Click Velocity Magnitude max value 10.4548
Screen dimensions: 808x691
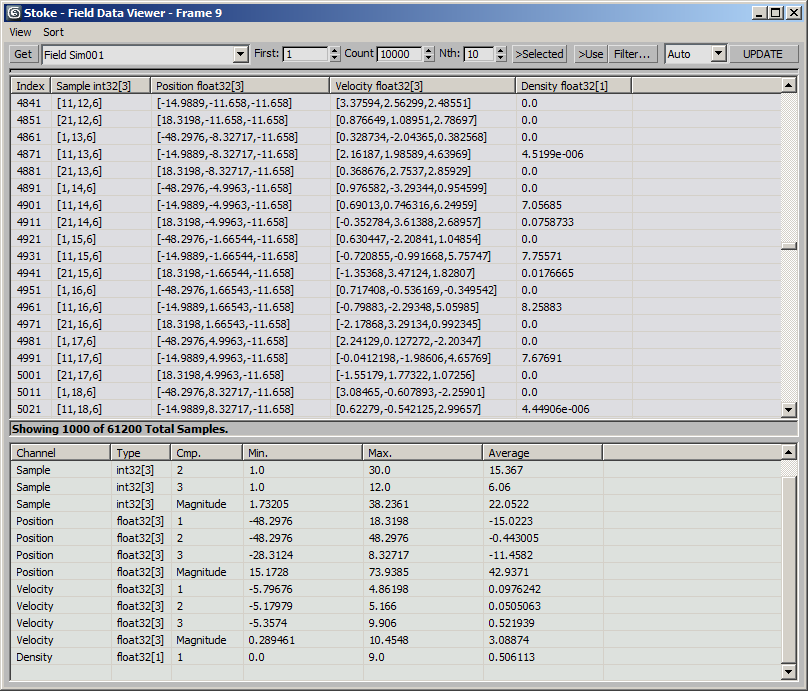pyautogui.click(x=388, y=640)
